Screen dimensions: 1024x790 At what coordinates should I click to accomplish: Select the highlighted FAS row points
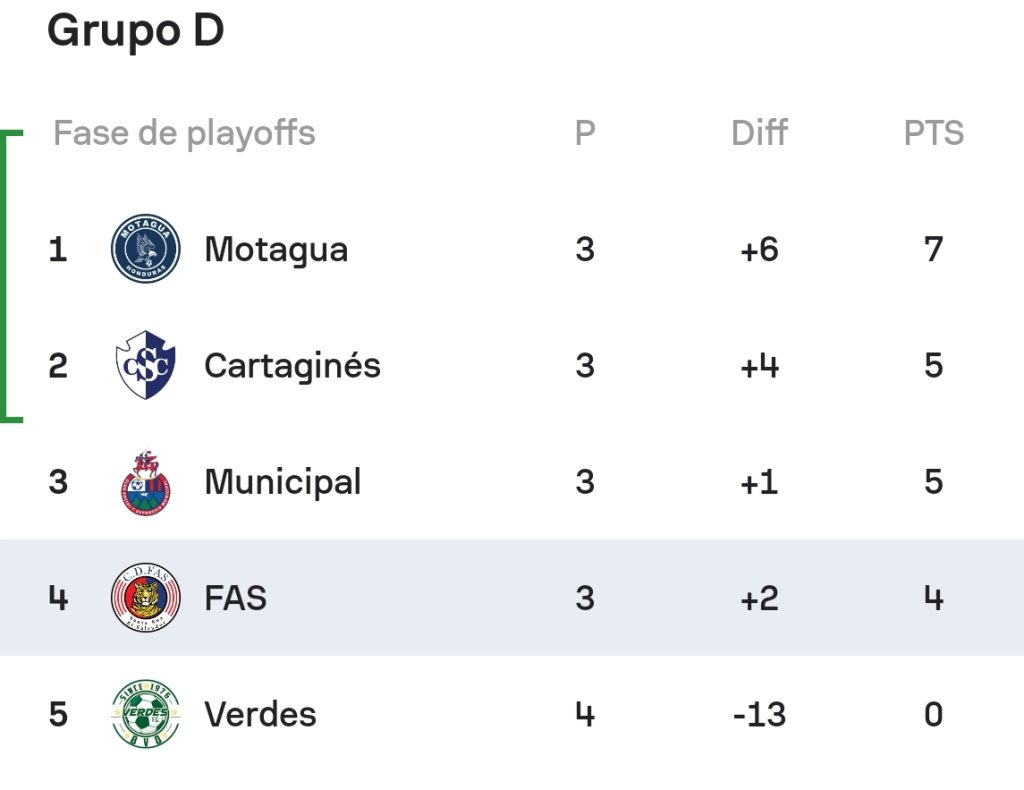934,598
